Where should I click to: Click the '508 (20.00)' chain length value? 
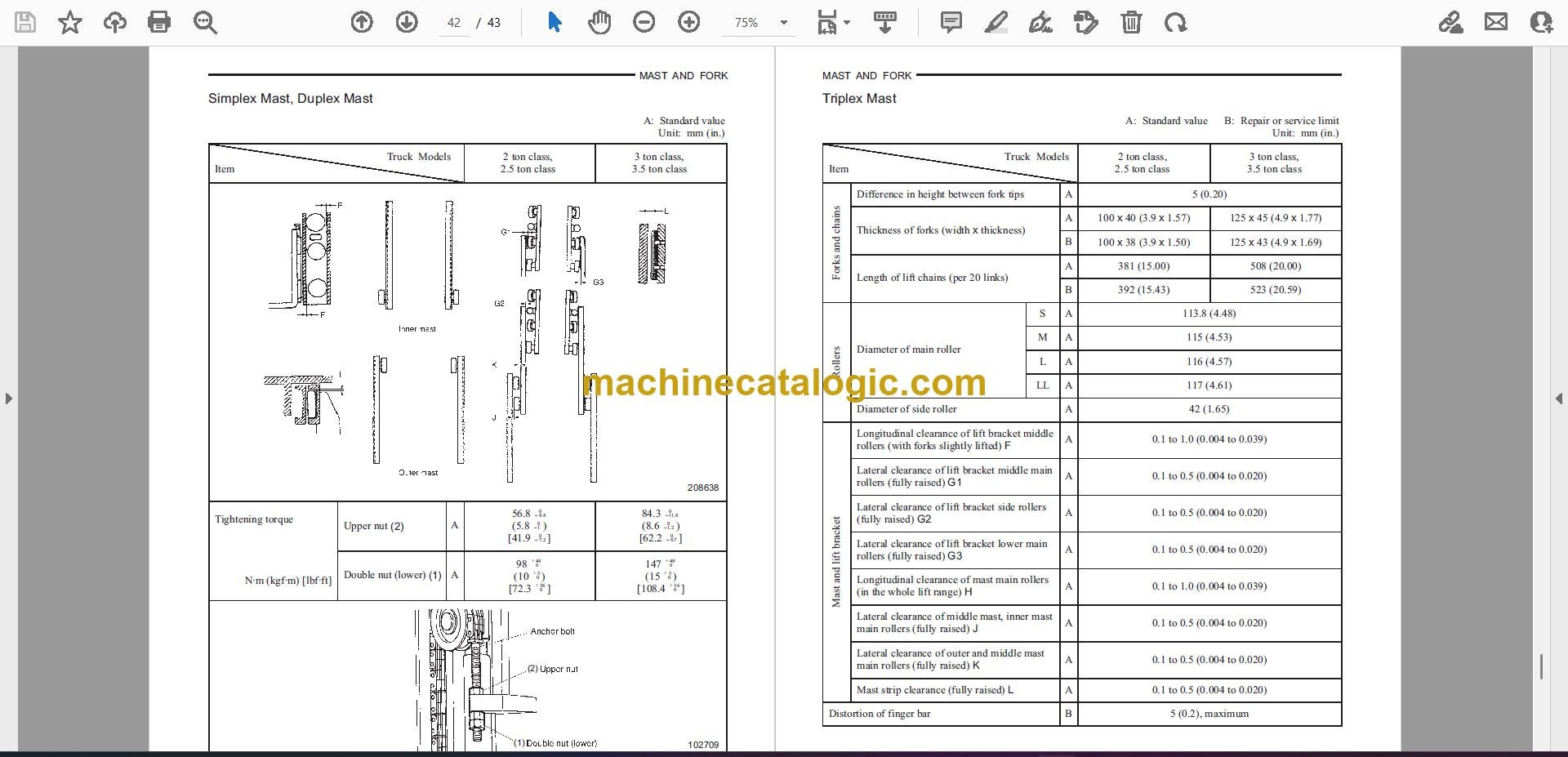pyautogui.click(x=1275, y=266)
